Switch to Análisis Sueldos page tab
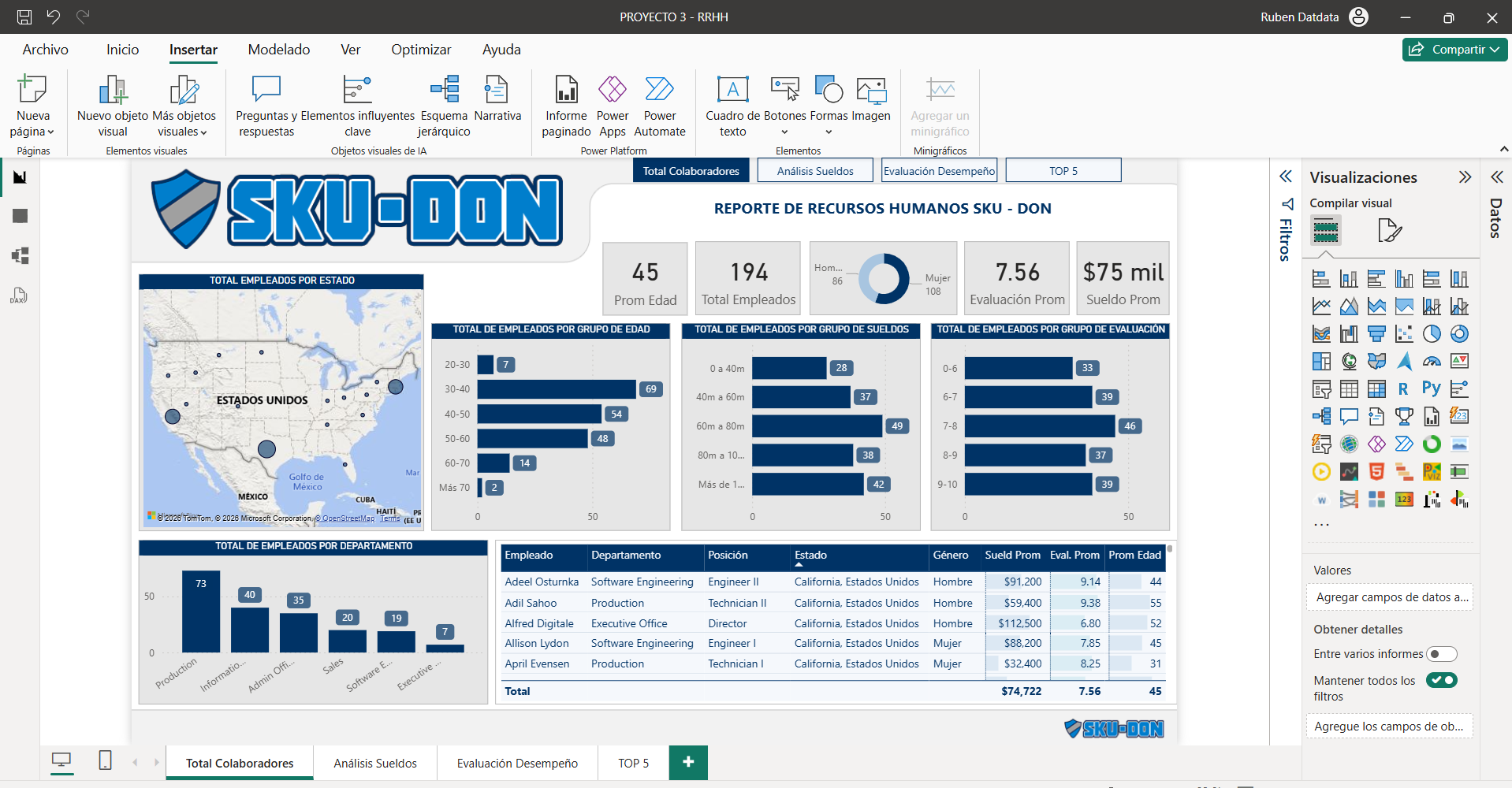 pos(375,763)
